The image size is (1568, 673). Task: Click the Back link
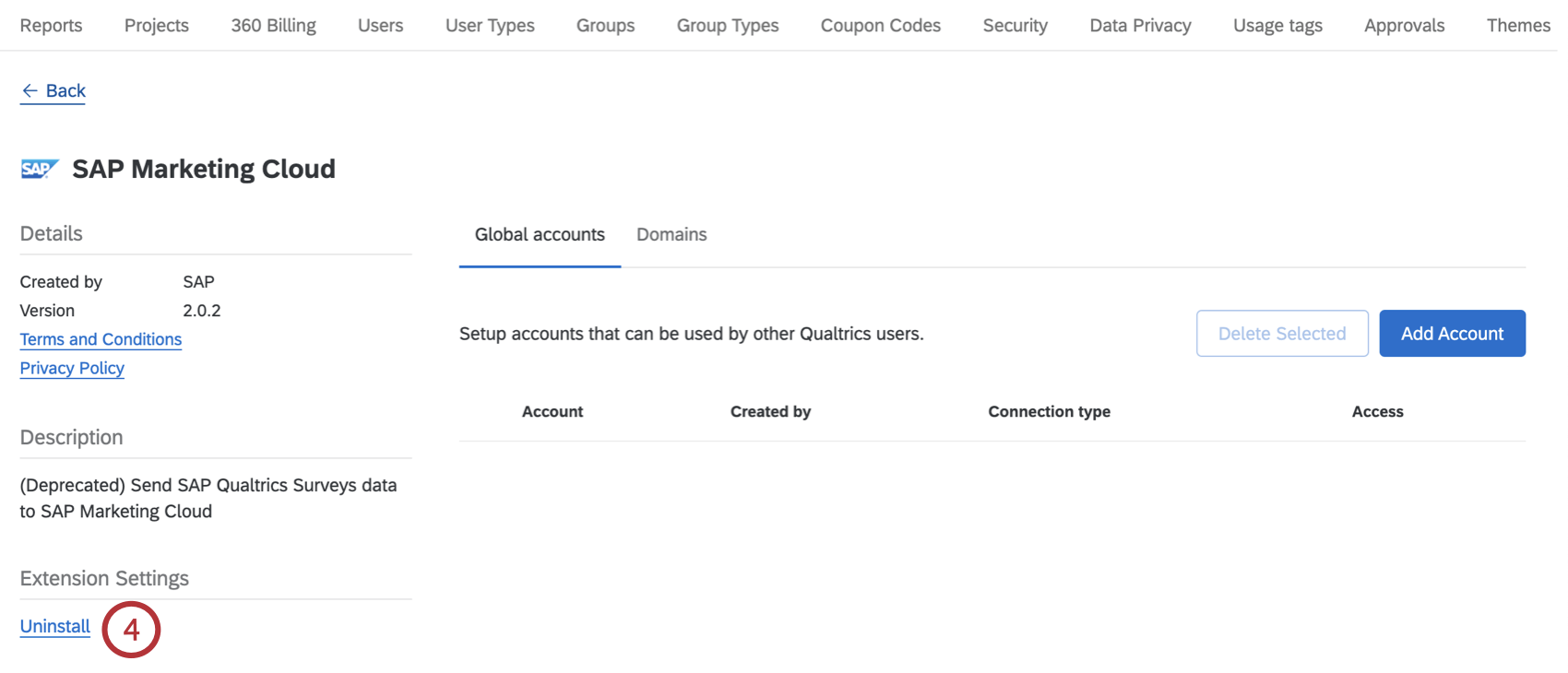pyautogui.click(x=53, y=90)
